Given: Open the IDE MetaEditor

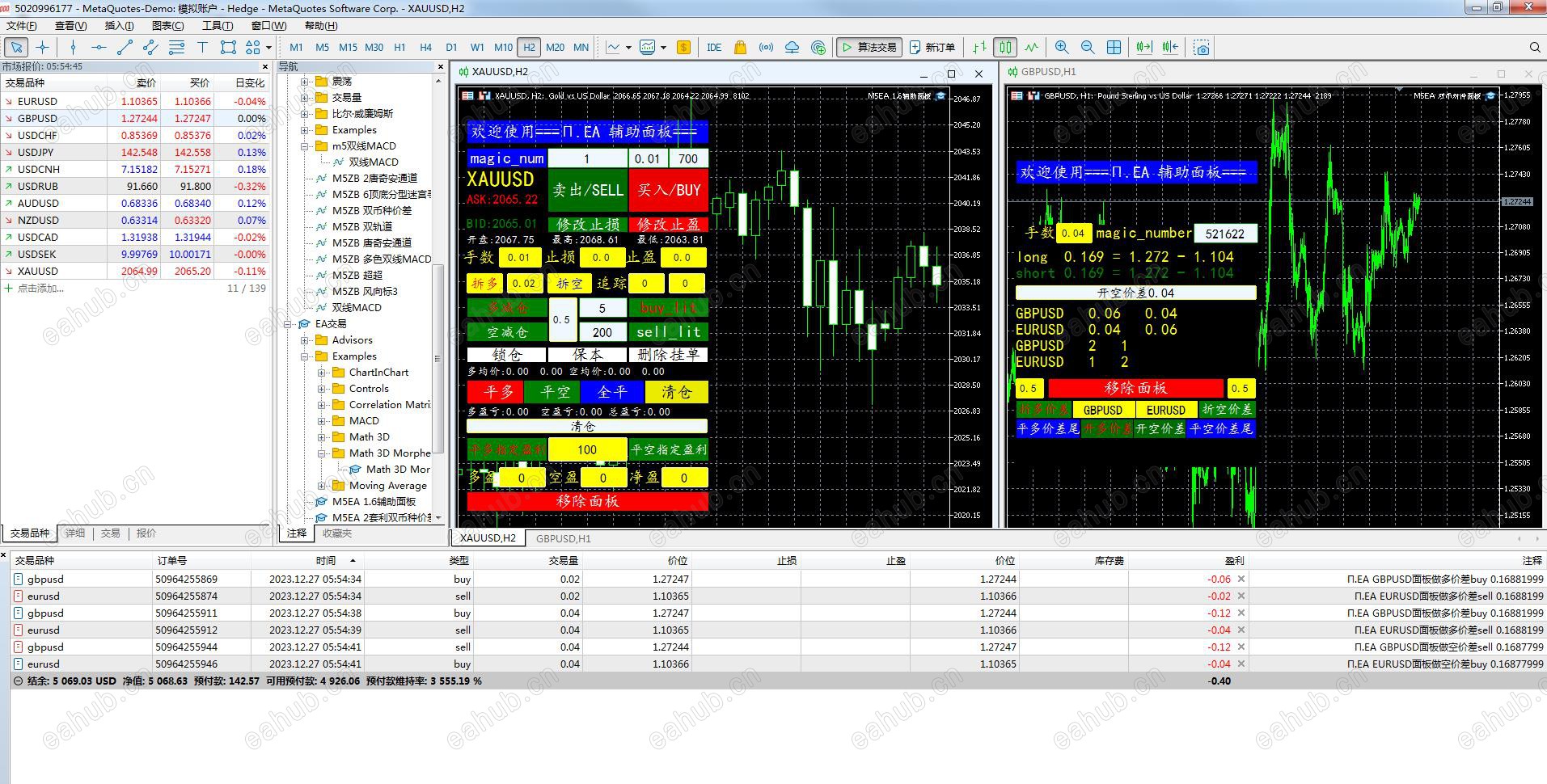Looking at the screenshot, I should pyautogui.click(x=714, y=48).
